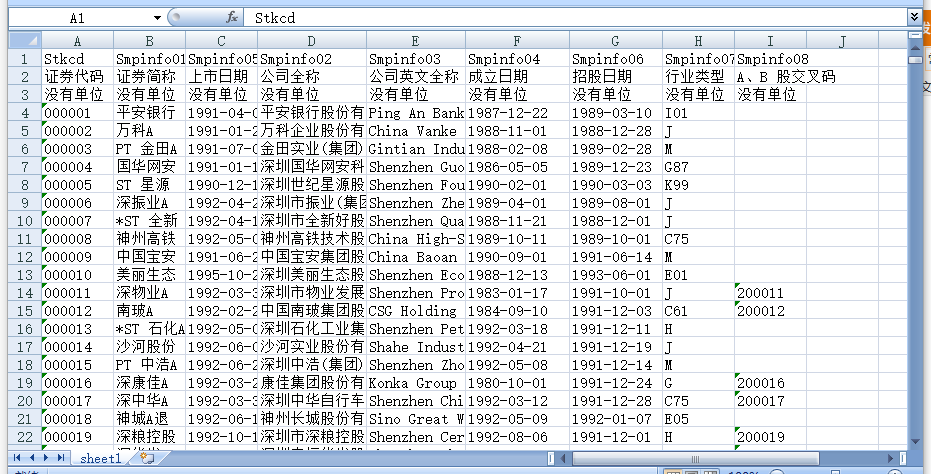The width and height of the screenshot is (931, 474).
Task: Click industry type cell I01
Action: (x=698, y=113)
